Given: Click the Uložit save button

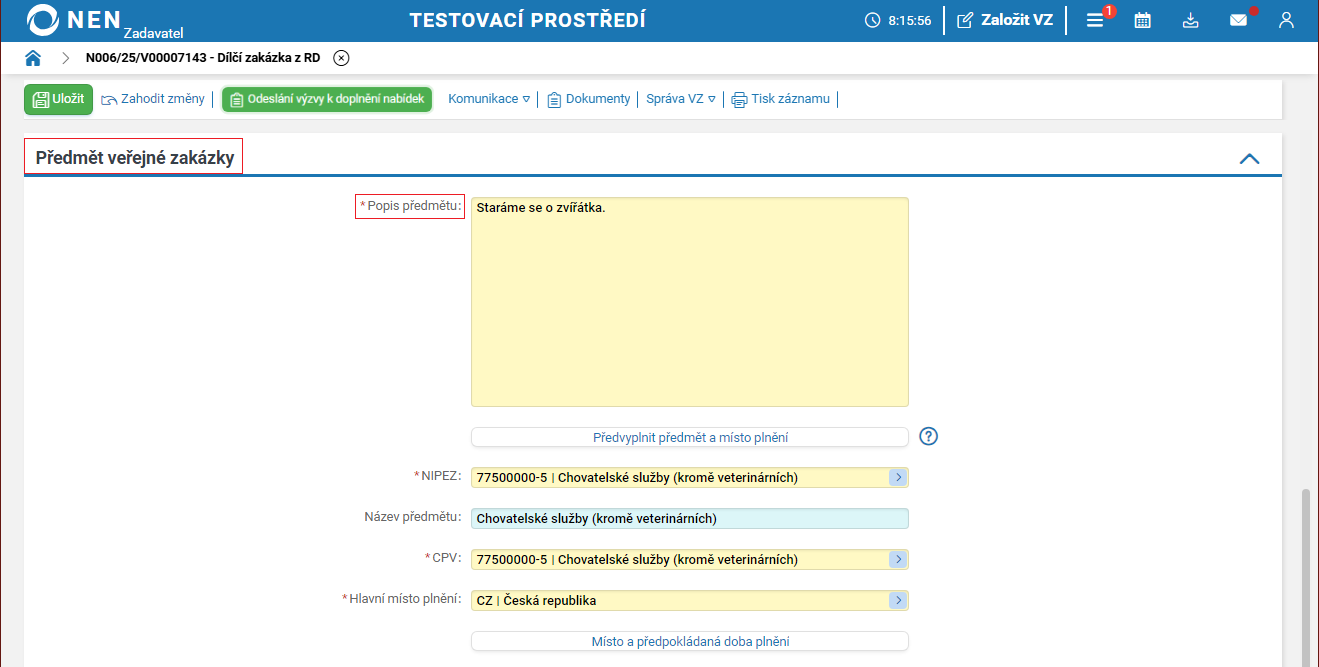Looking at the screenshot, I should tap(58, 99).
